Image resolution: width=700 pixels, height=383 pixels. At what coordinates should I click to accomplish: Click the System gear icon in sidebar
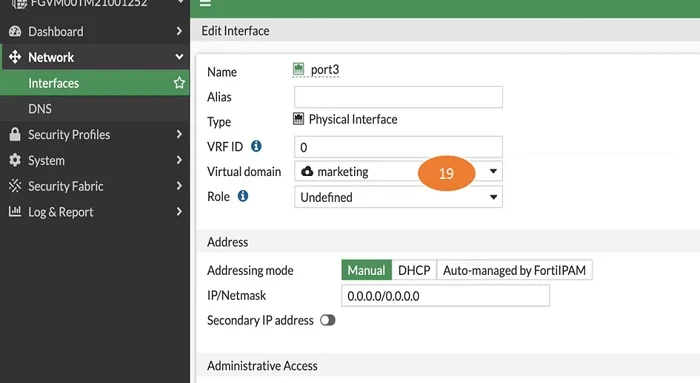pyautogui.click(x=15, y=160)
